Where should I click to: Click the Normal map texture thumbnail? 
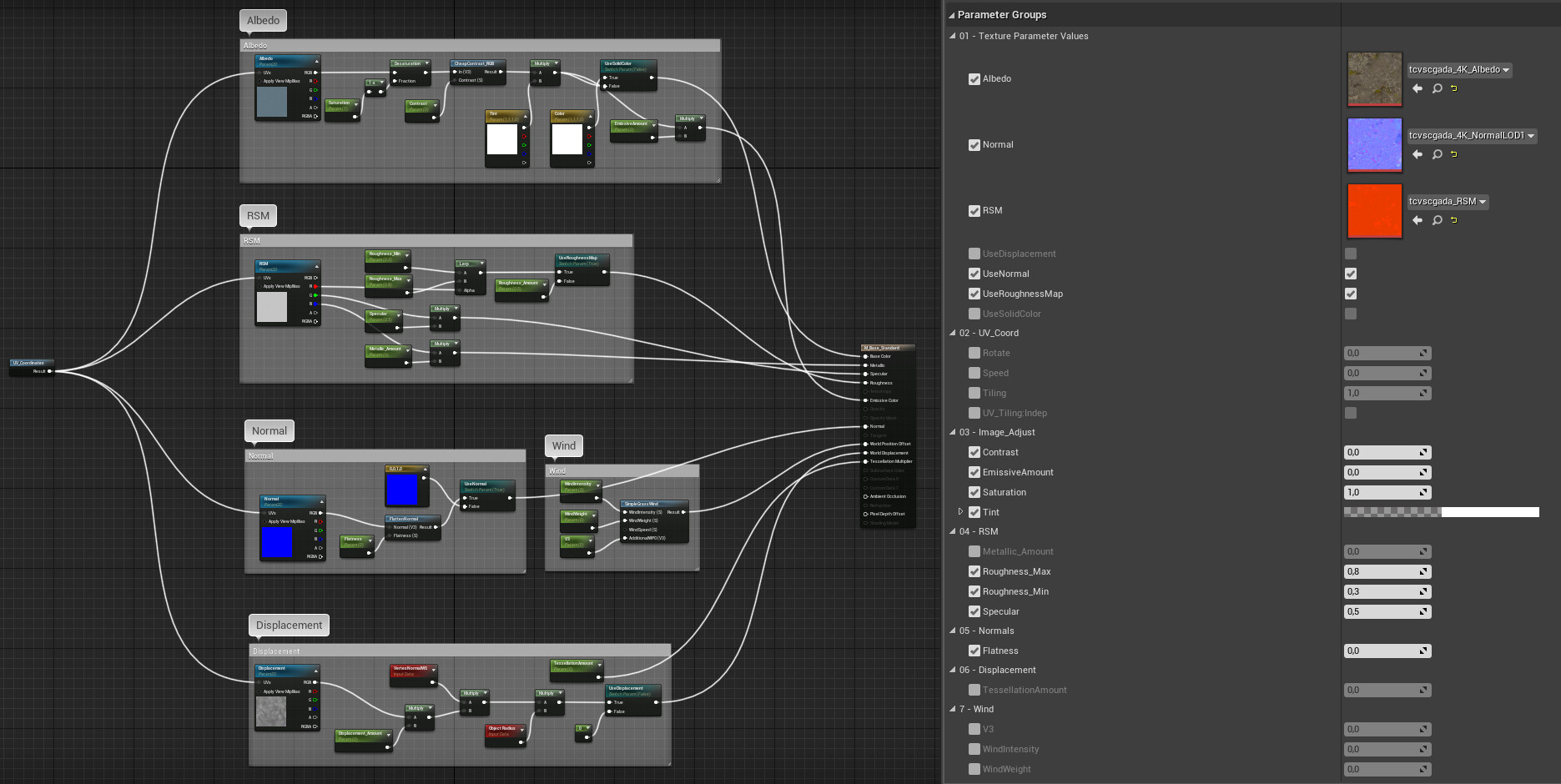(1374, 145)
